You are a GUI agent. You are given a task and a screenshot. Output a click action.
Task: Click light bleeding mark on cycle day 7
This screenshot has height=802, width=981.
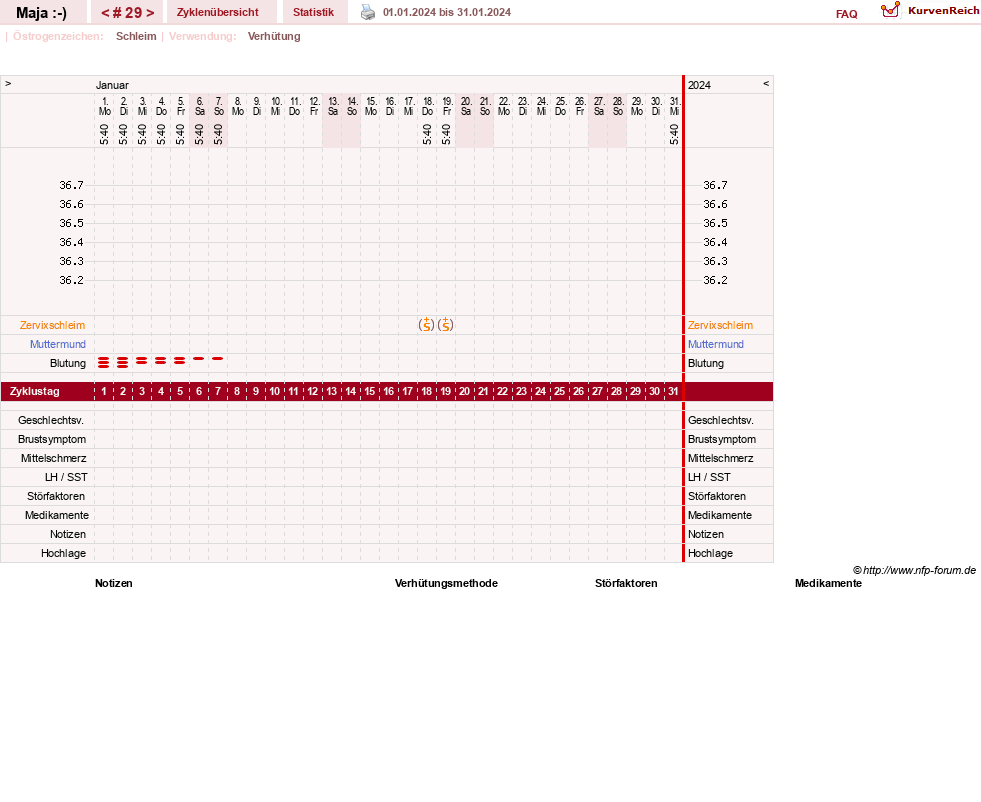click(218, 358)
